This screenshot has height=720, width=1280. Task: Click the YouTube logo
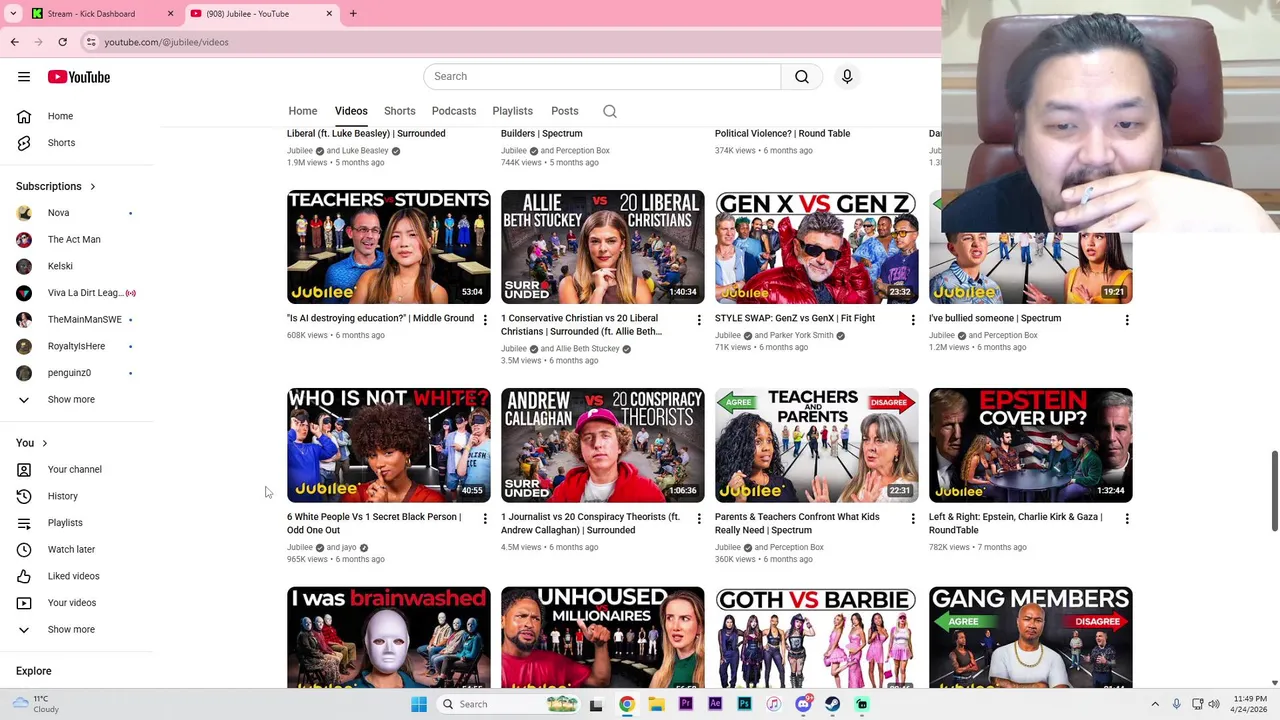pos(78,77)
